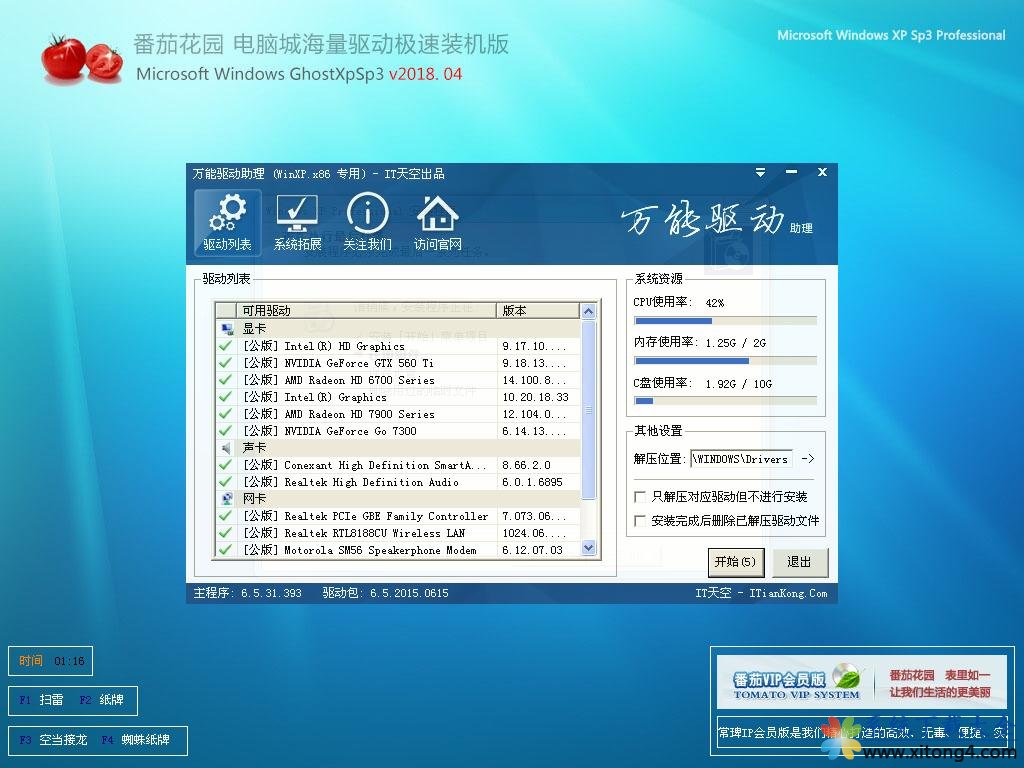Enable 安装完成后删除已解压驱动文件 checkbox
Viewport: 1024px width, 768px height.
pyautogui.click(x=640, y=521)
